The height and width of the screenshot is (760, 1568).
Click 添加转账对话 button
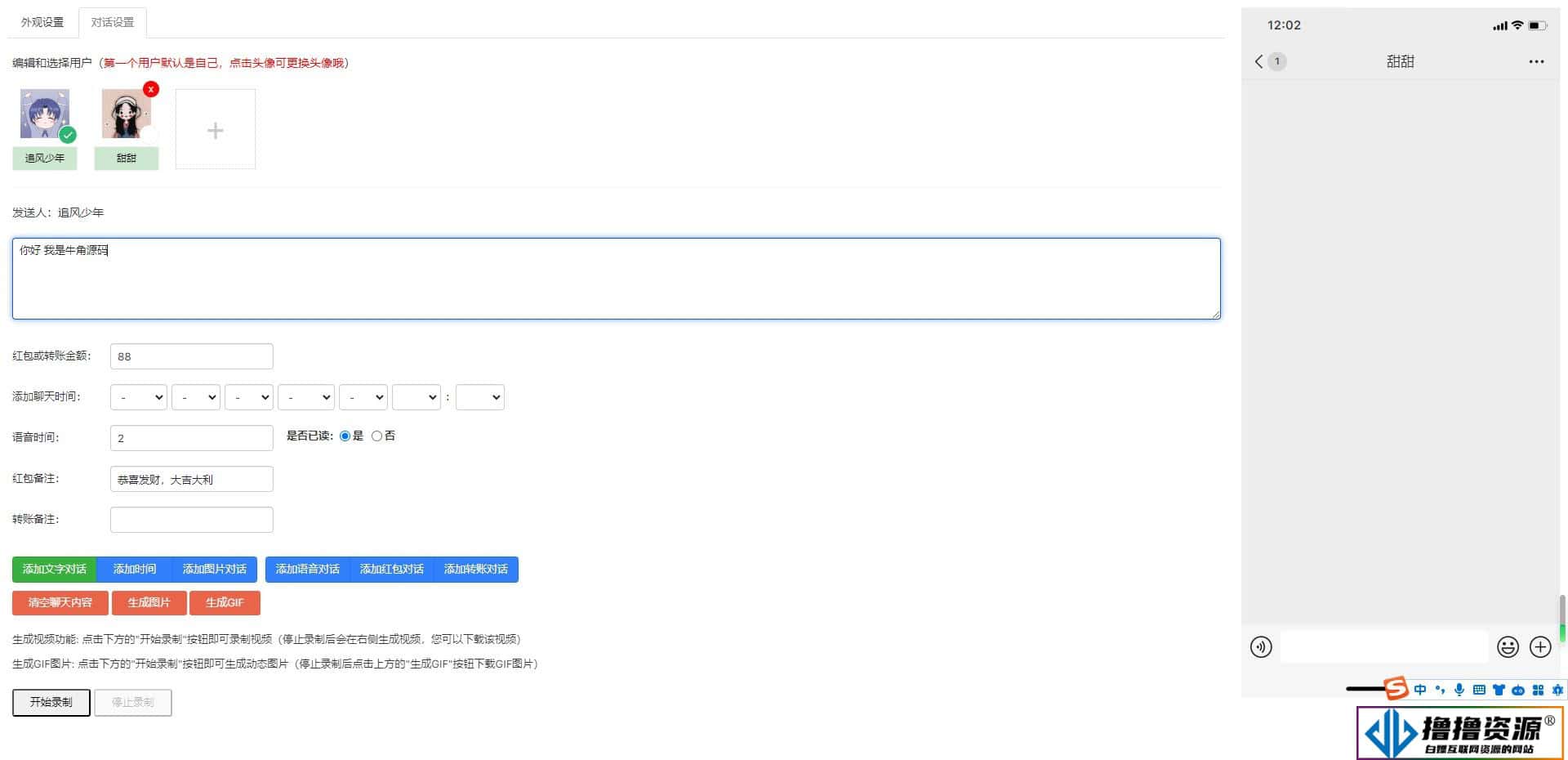coord(476,570)
